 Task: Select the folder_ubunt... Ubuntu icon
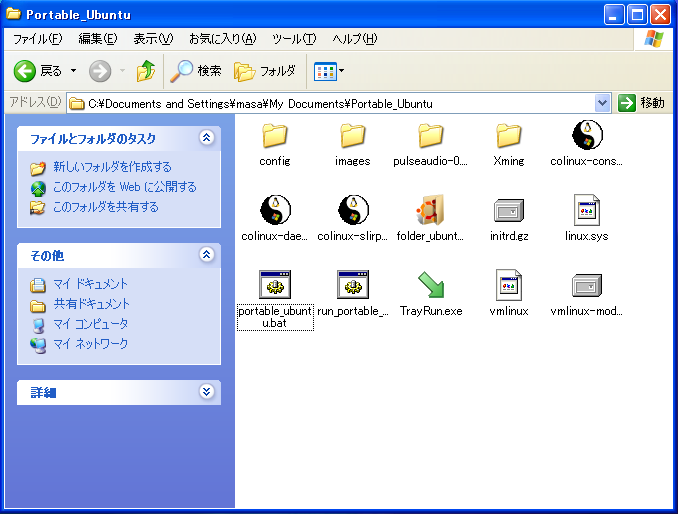click(431, 210)
